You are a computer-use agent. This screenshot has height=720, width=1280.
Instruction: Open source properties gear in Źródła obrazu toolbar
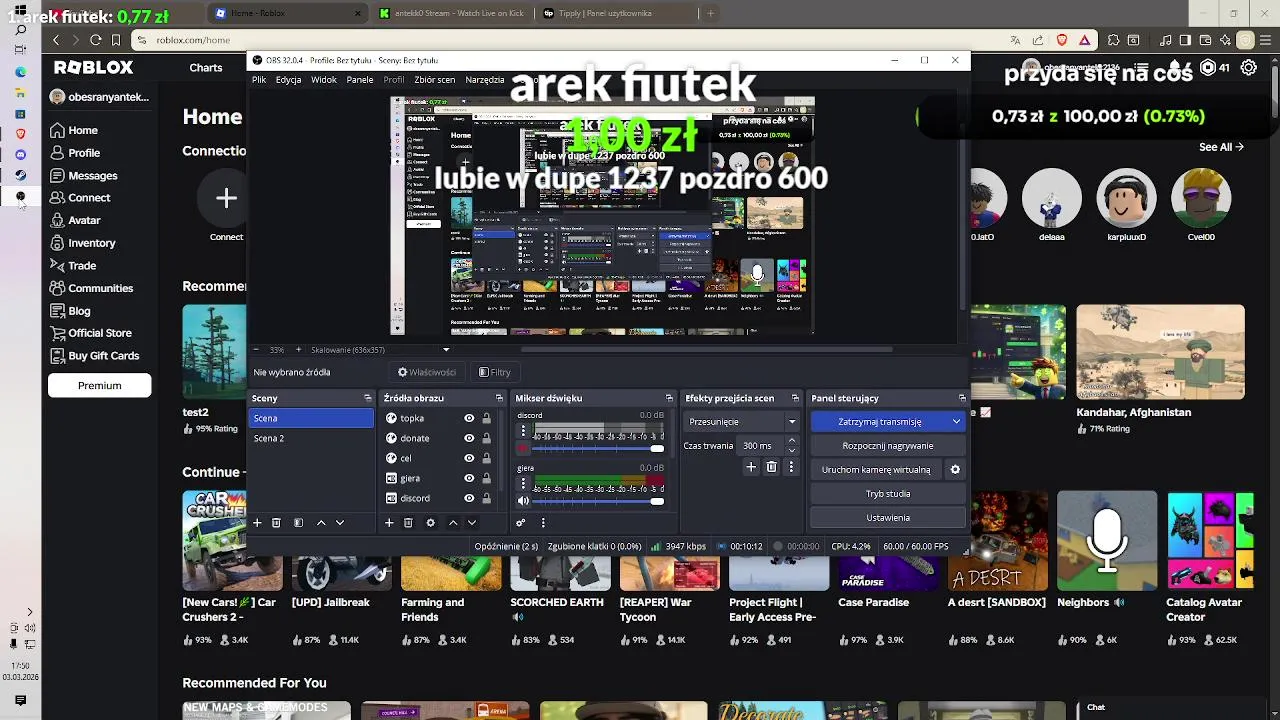point(430,523)
